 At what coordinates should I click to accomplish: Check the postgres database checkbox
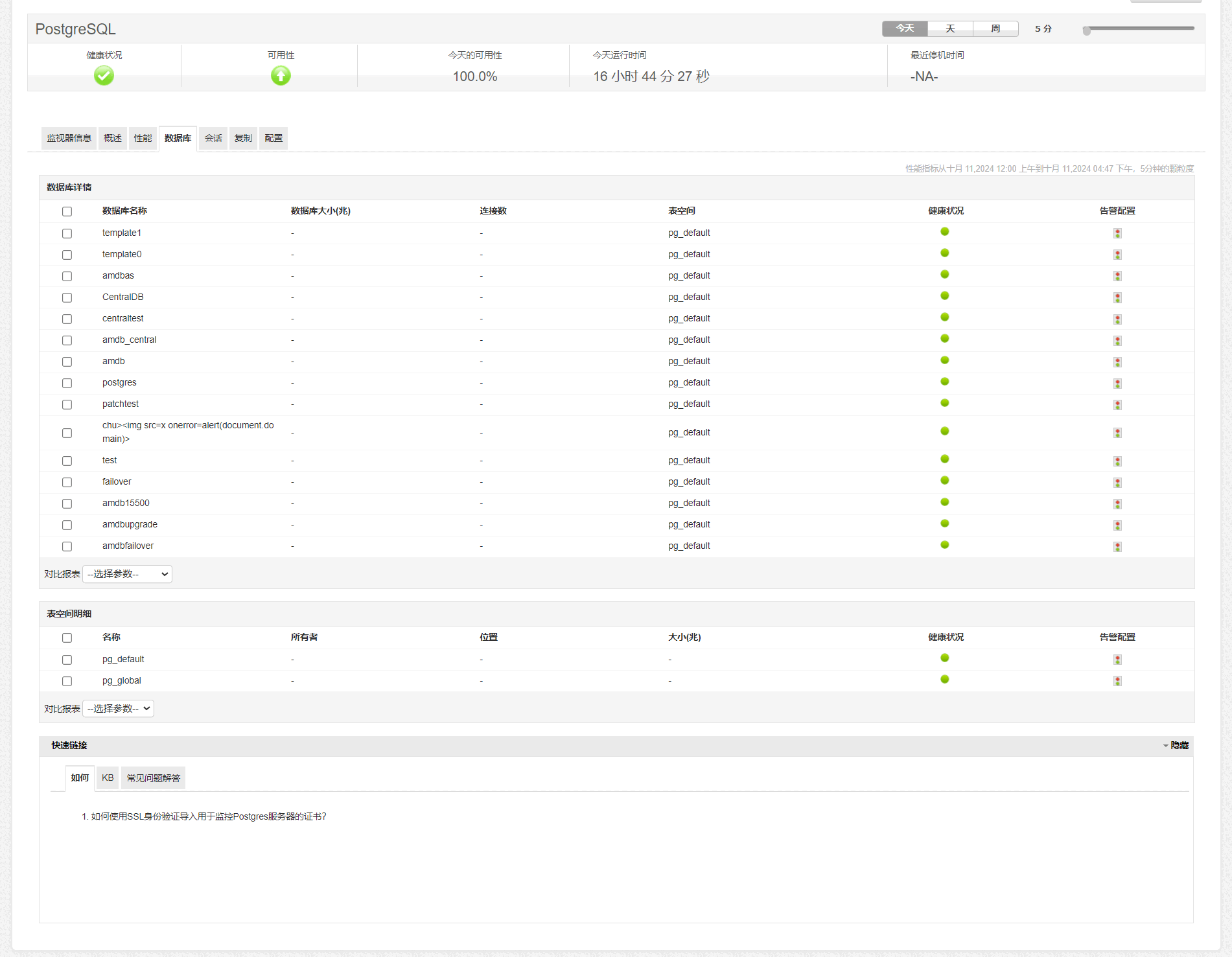(67, 383)
